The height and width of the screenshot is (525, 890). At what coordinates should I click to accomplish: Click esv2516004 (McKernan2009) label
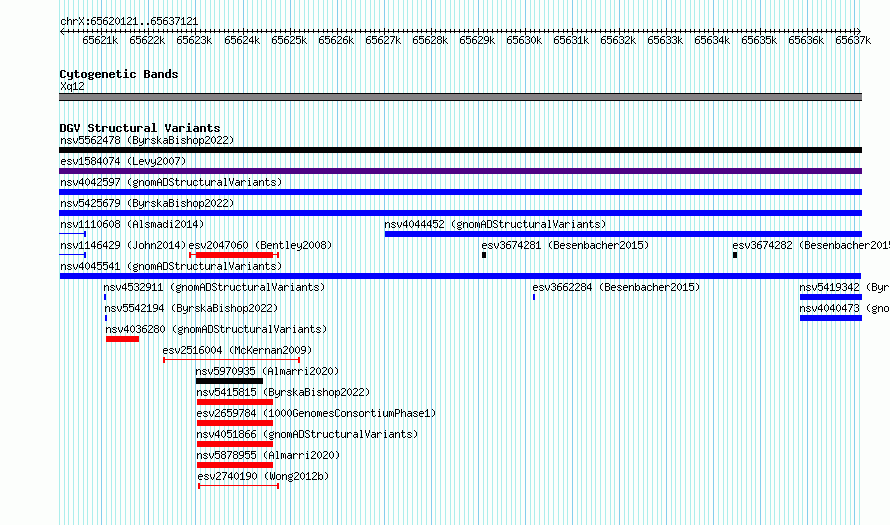[x=237, y=350]
